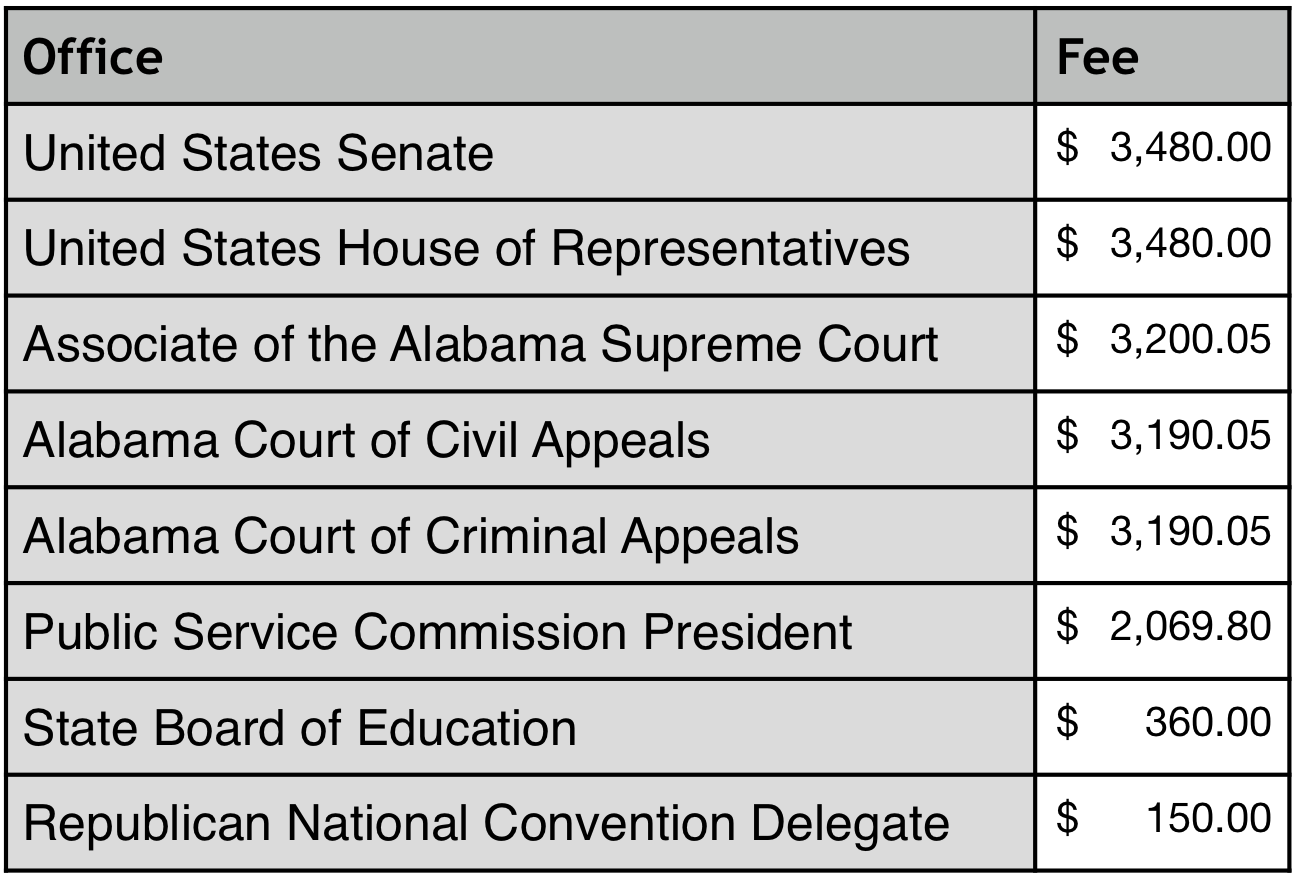The image size is (1294, 876).
Task: Select the United States House of Representatives cell
Action: [466, 249]
